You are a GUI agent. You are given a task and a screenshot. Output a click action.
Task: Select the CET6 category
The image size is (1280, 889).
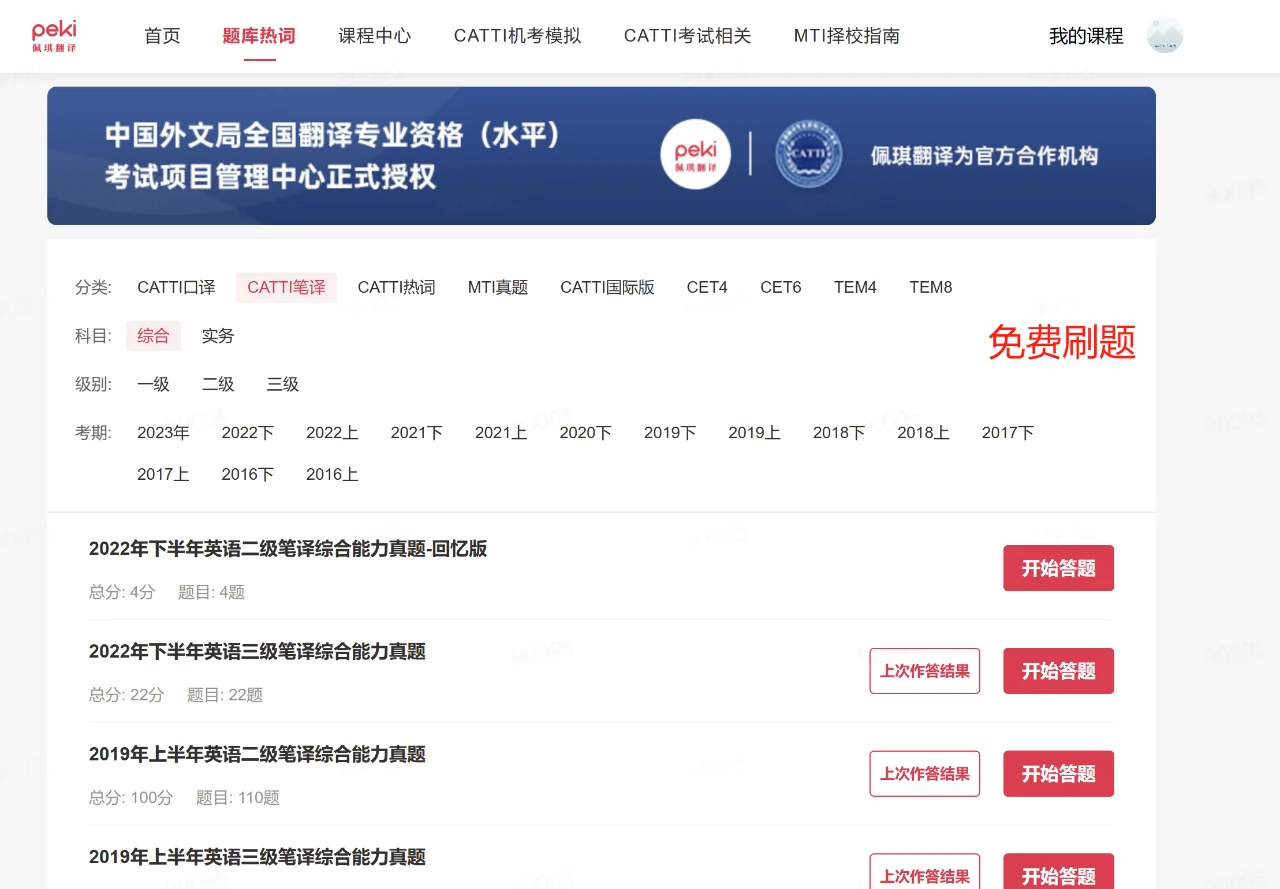click(x=781, y=287)
